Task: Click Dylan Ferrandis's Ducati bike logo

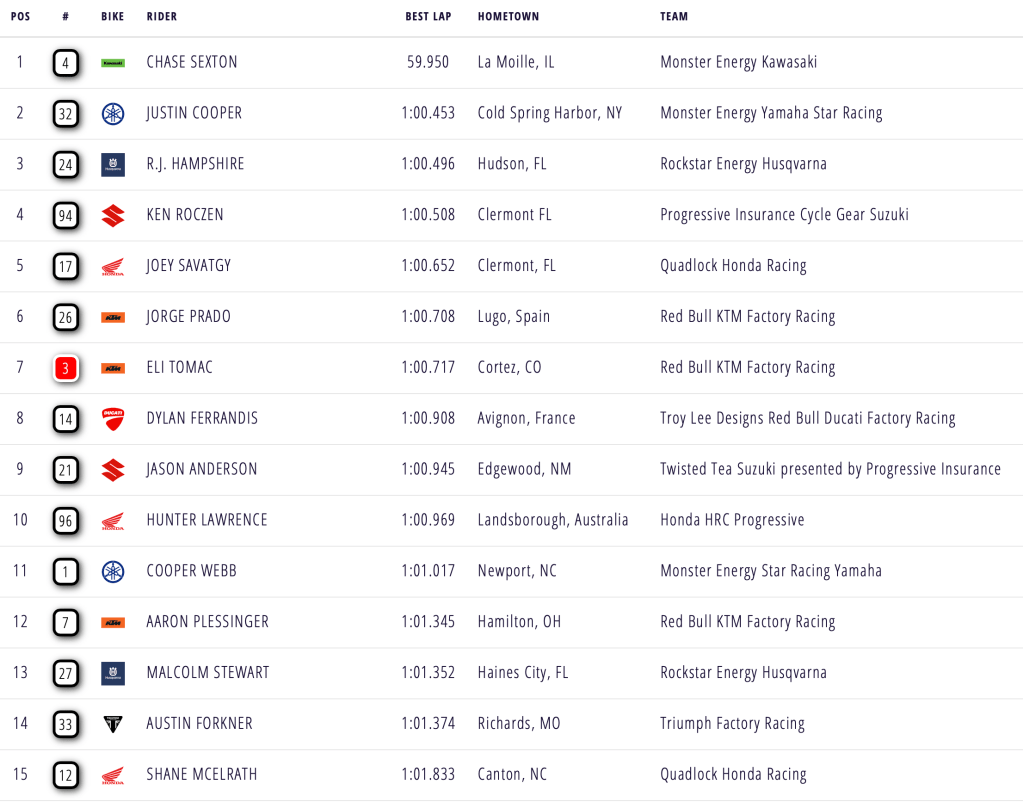Action: [x=113, y=419]
